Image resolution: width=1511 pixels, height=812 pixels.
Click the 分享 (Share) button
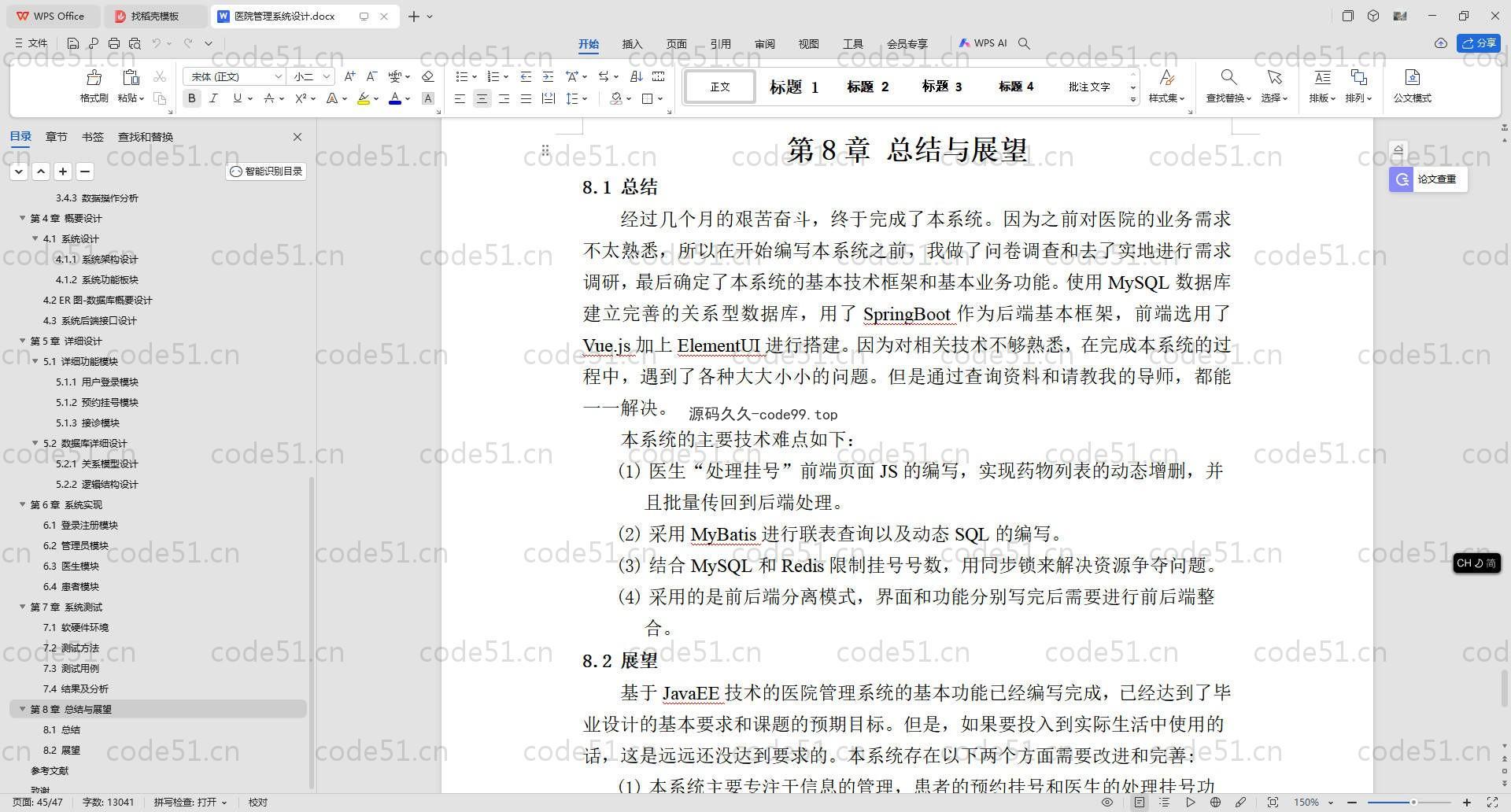(x=1479, y=43)
